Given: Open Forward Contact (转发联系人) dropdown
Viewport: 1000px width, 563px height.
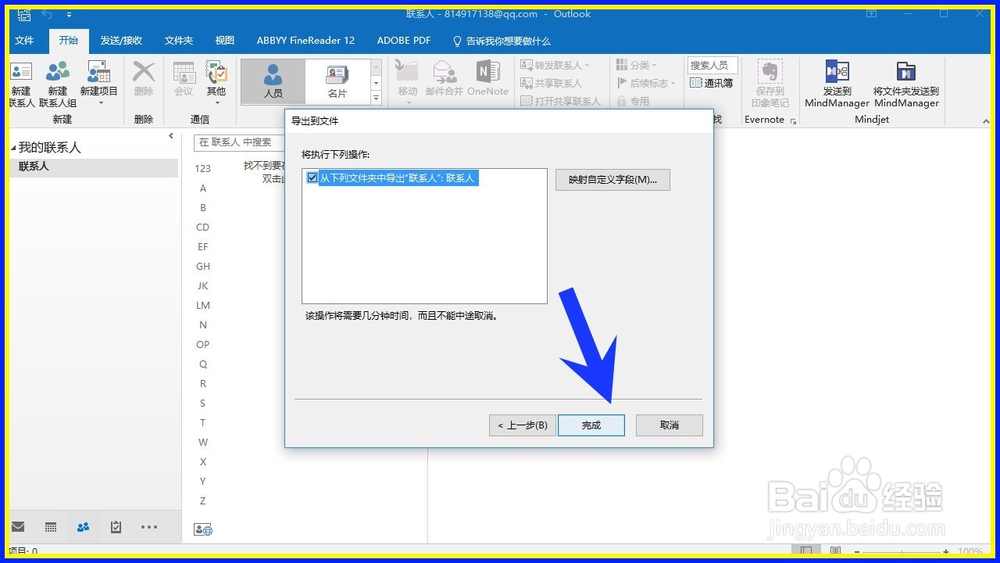Looking at the screenshot, I should (x=555, y=65).
